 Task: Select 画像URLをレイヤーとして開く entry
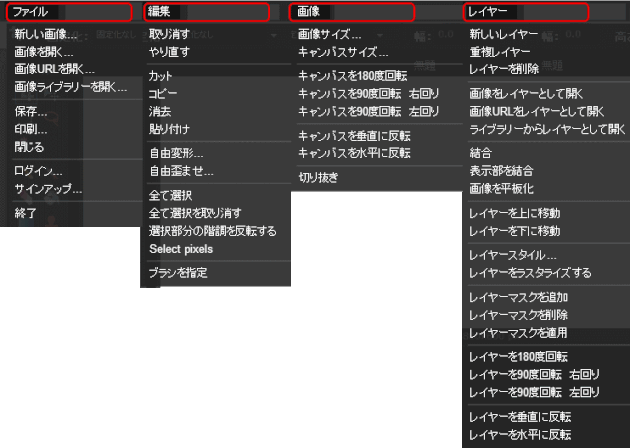point(537,111)
